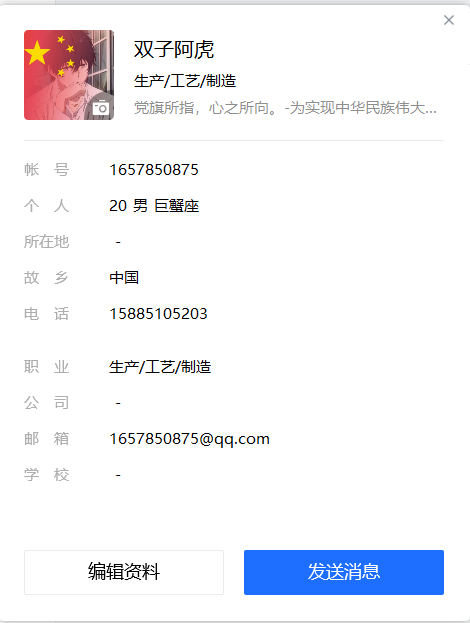
Task: Click the account number 1657850875
Action: (154, 170)
